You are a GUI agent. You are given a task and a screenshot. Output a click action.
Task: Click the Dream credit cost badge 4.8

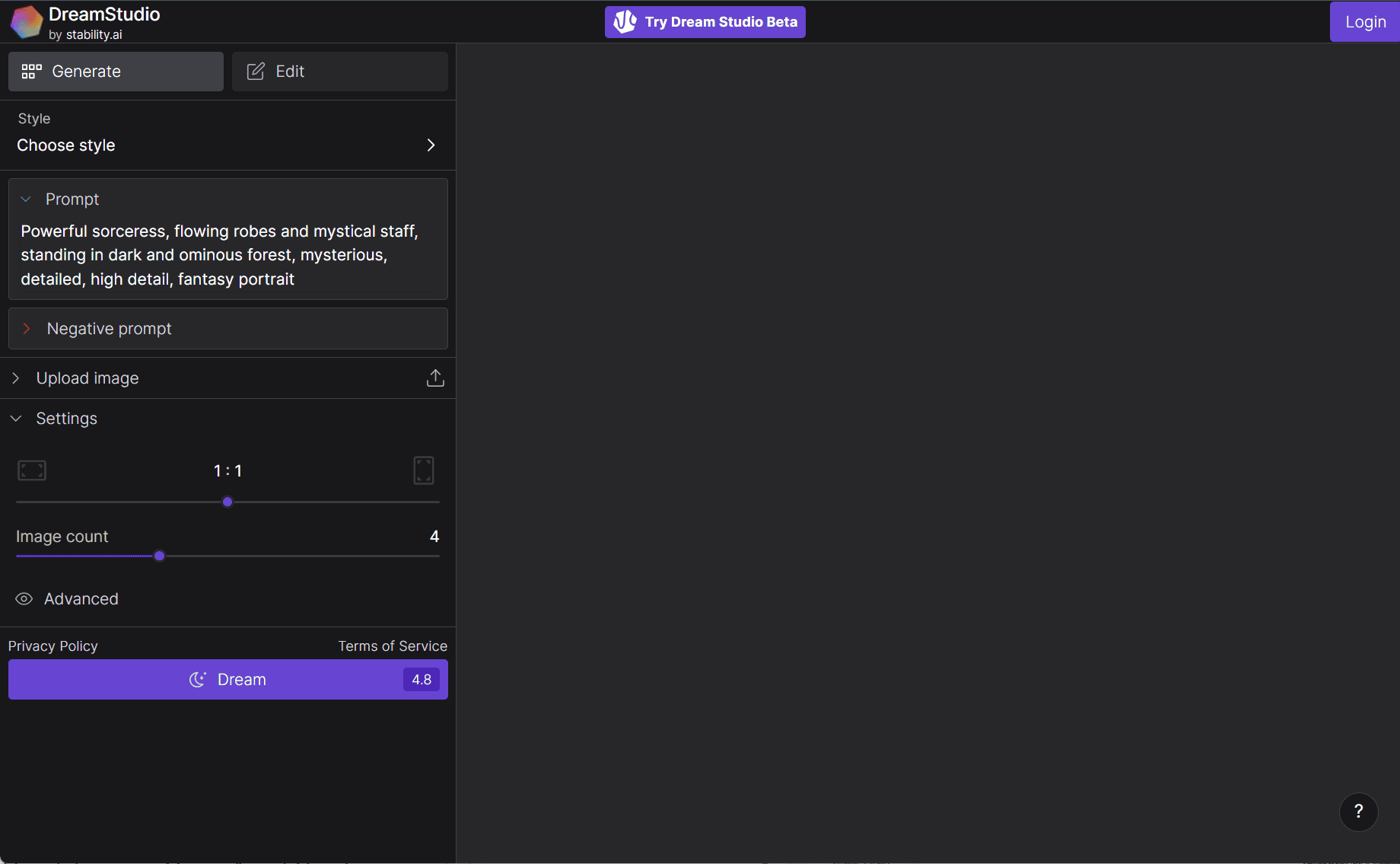422,680
